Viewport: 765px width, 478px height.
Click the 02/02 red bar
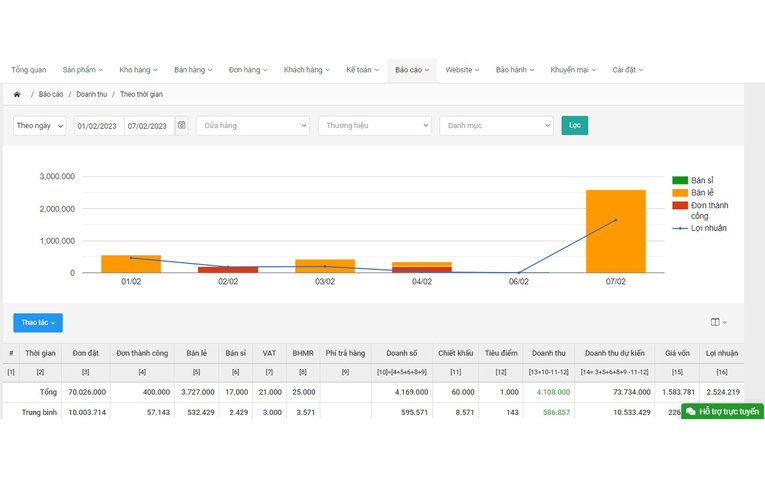coord(228,270)
